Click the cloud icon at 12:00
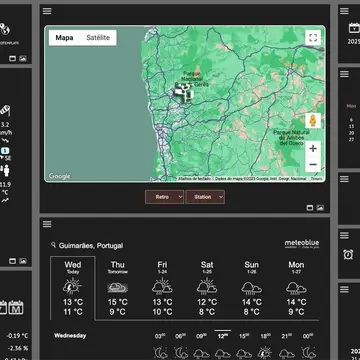Screen dimensions: 360x360 tap(223, 353)
